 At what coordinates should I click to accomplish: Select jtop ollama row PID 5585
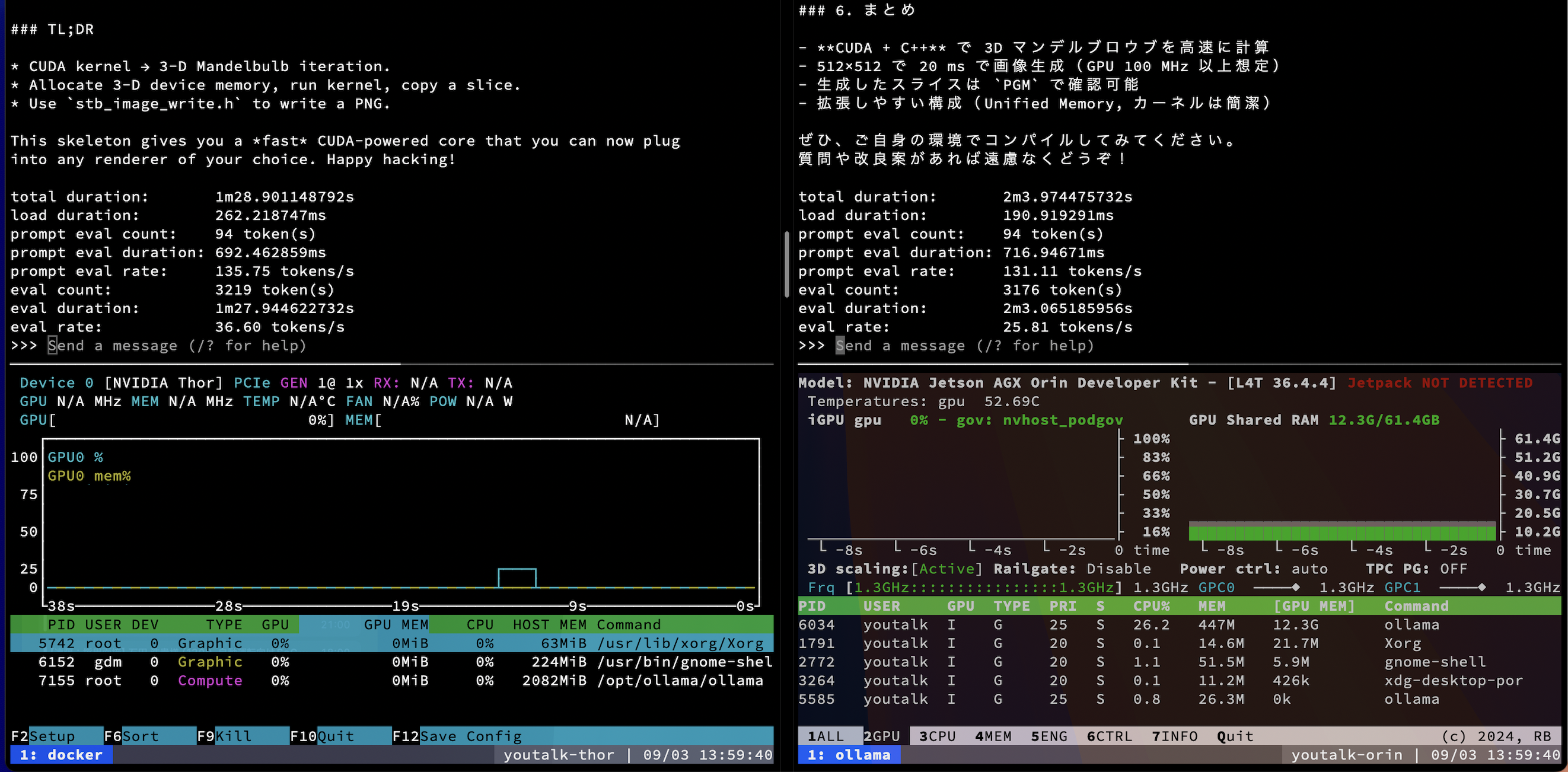coord(1180,699)
